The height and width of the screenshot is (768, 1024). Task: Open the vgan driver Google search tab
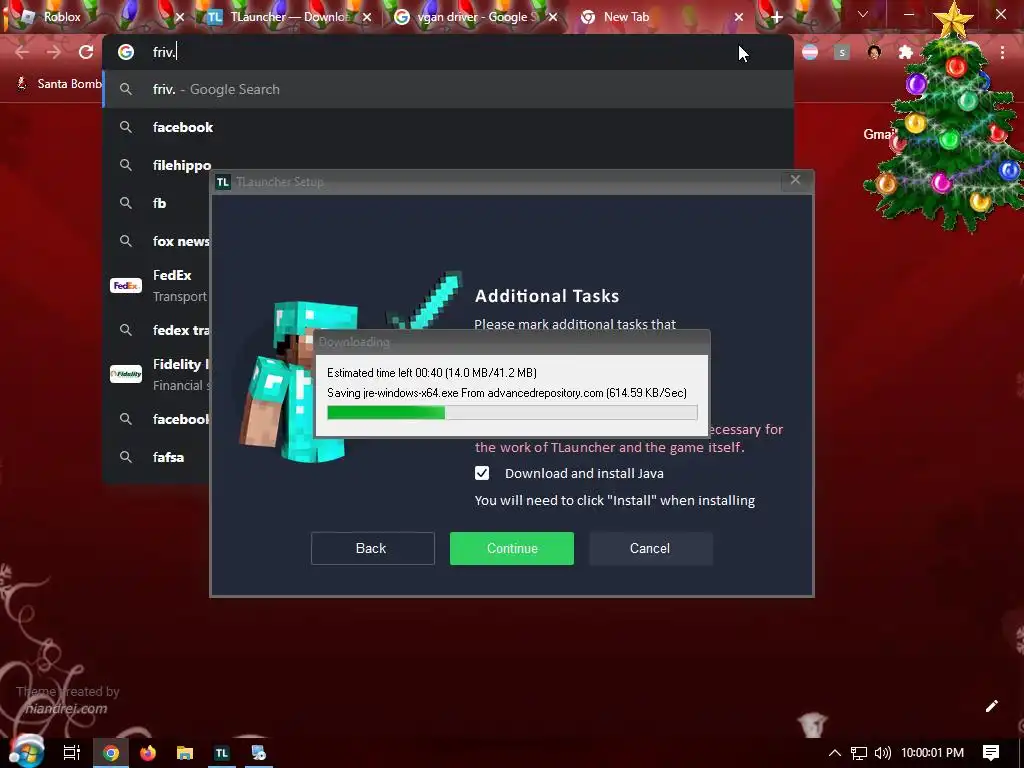tap(474, 17)
